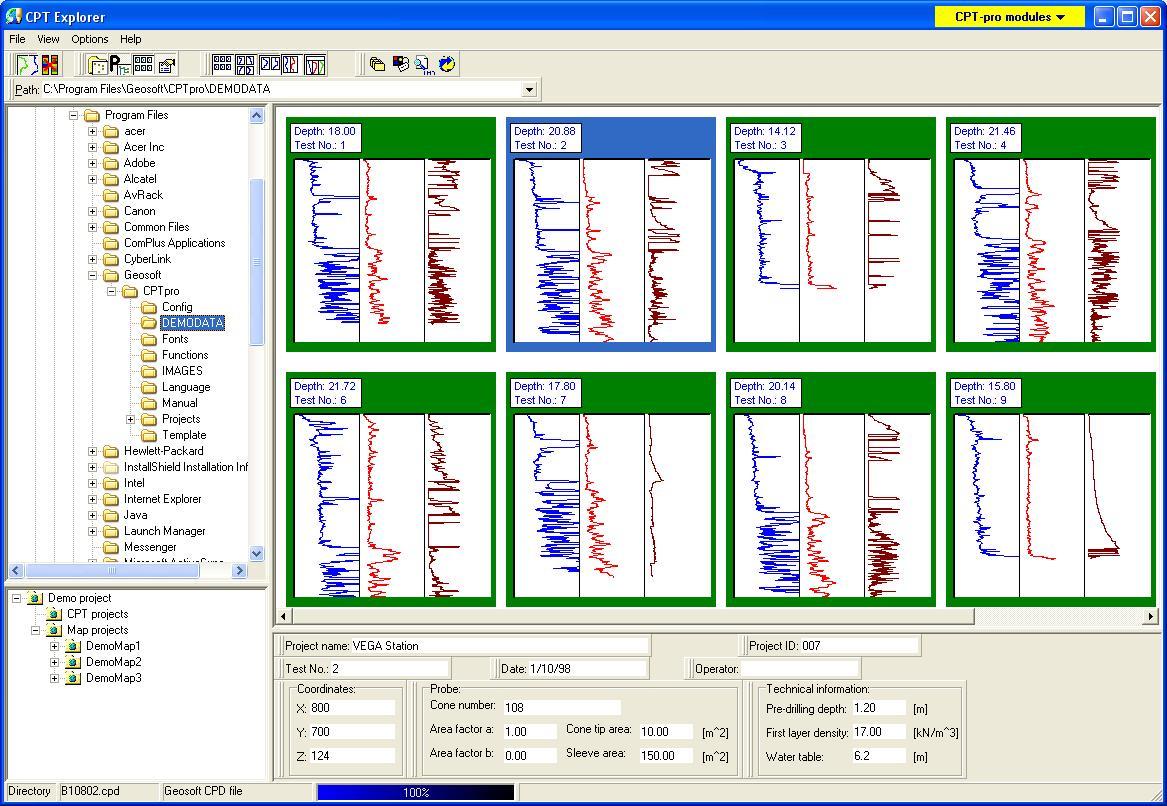Select the DEMODATA folder in tree
This screenshot has height=806, width=1167.
192,323
